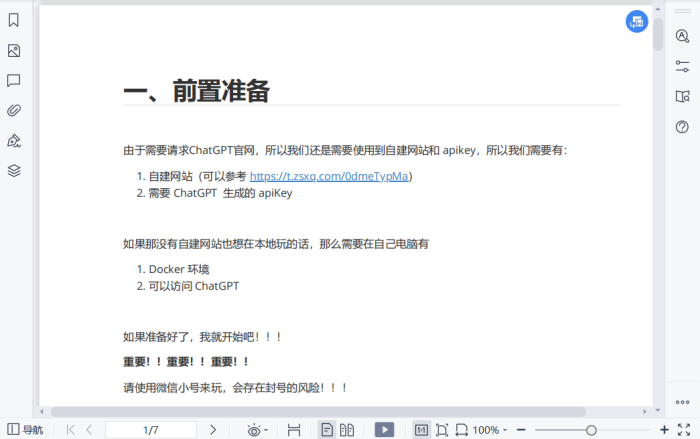Start the slideshow play button

(x=384, y=430)
